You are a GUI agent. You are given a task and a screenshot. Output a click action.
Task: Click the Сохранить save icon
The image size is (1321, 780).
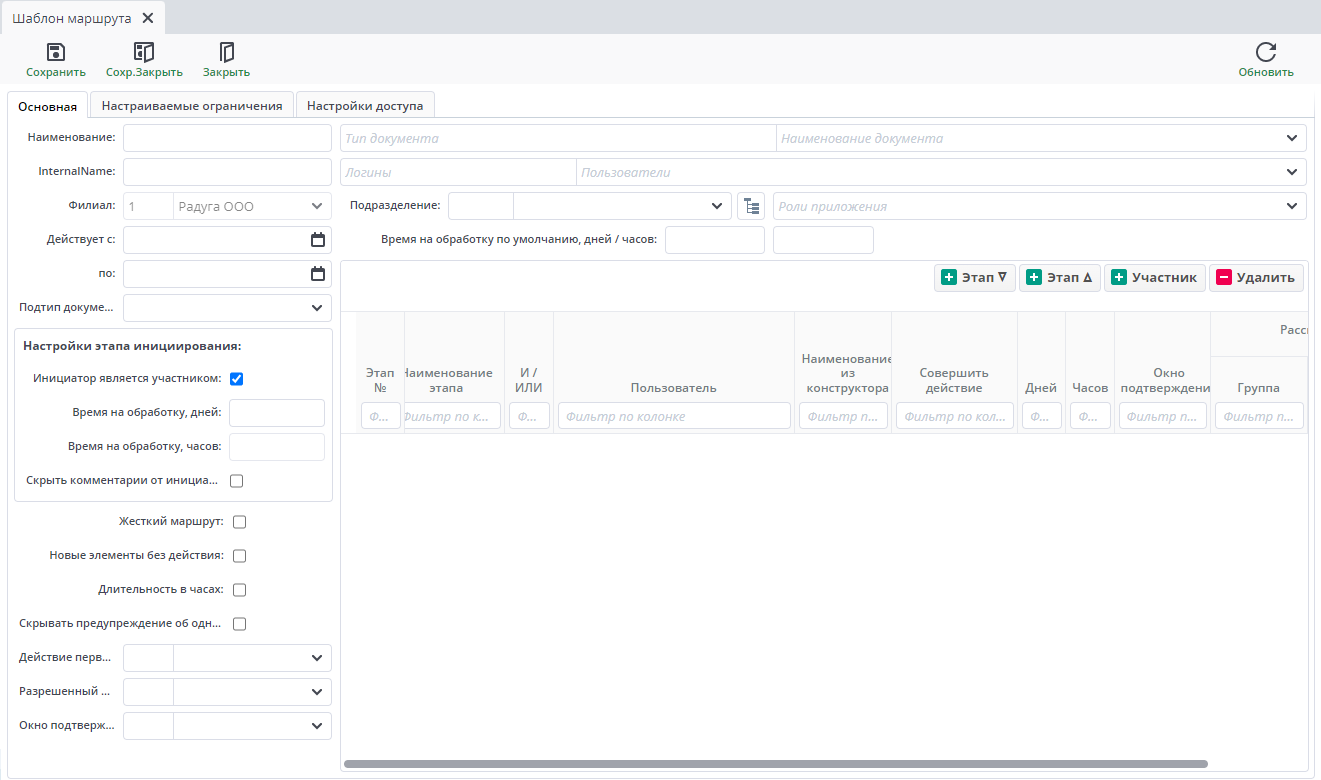pyautogui.click(x=56, y=52)
